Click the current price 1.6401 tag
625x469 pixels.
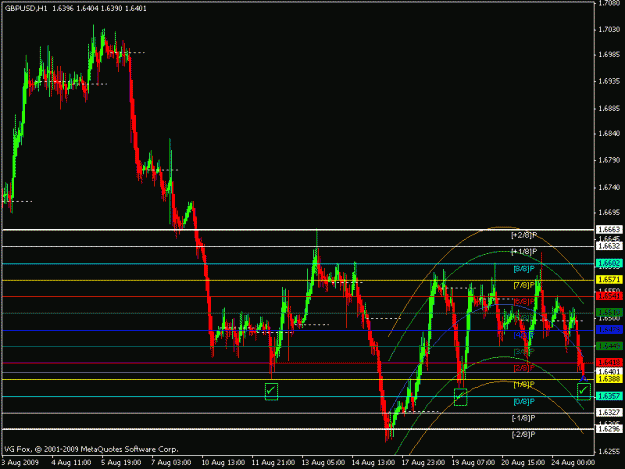tap(609, 372)
